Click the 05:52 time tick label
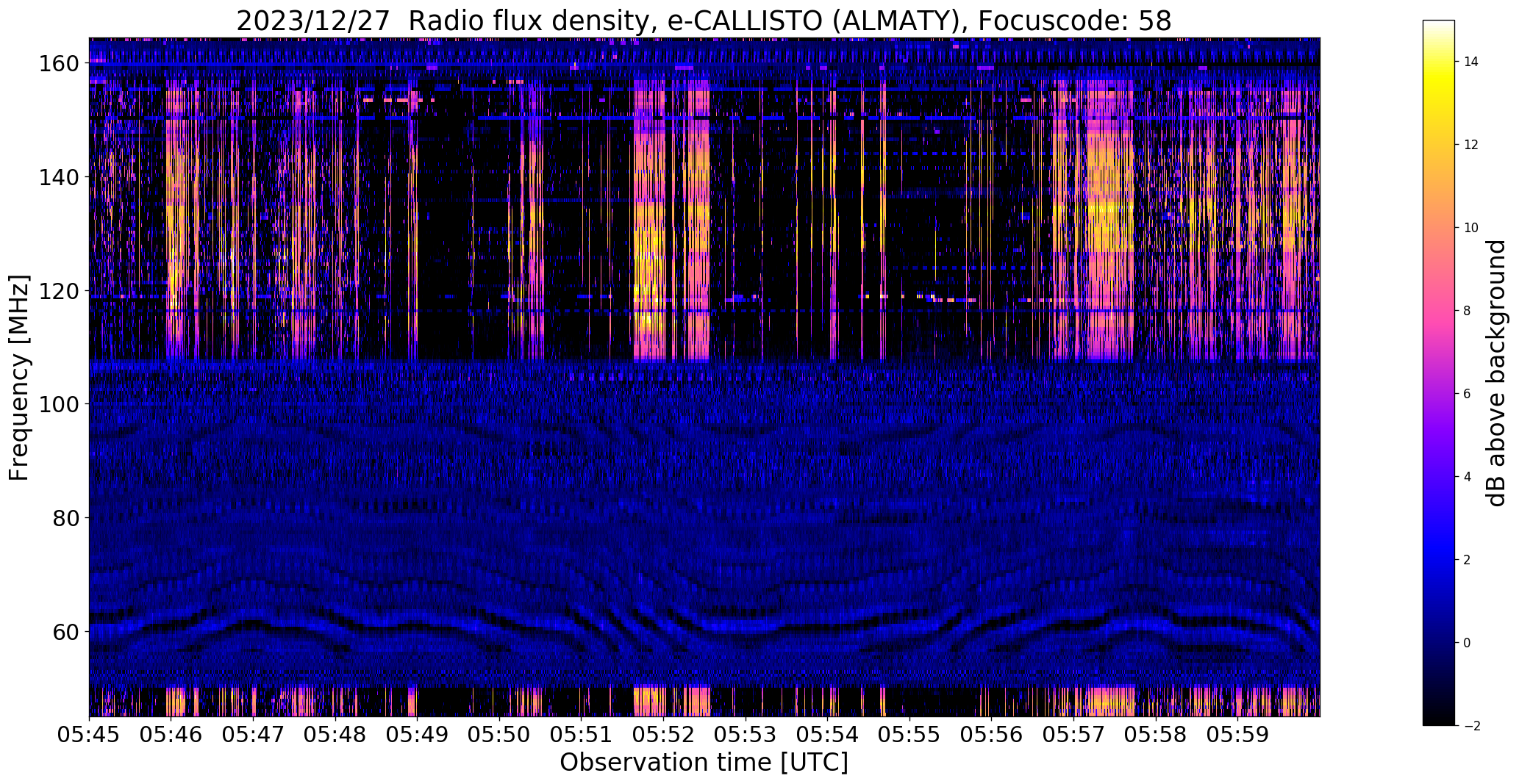Screen dimensions: 1519x784 pyautogui.click(x=664, y=736)
